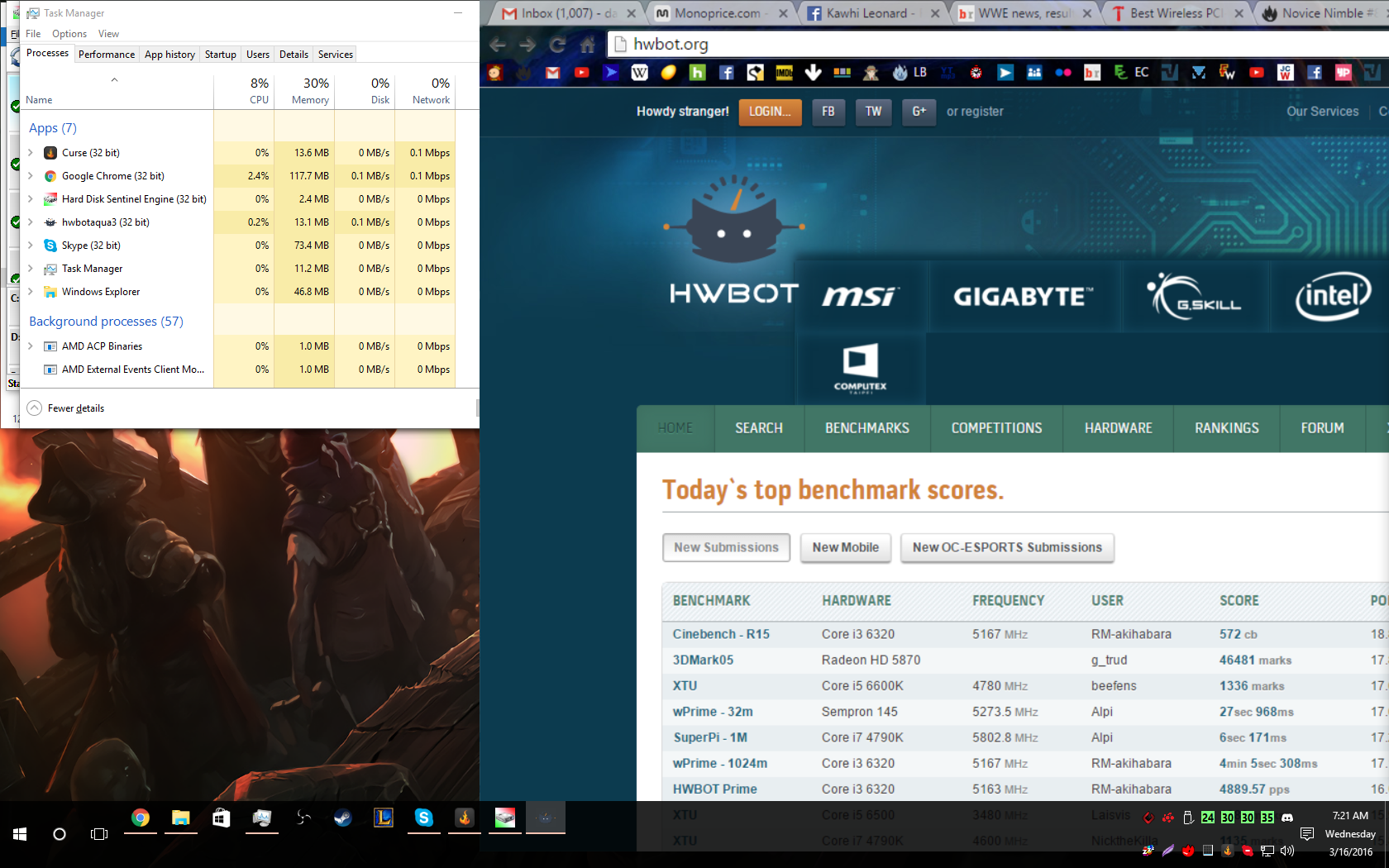Click the MSI sponsor logo
1389x868 pixels.
(860, 296)
